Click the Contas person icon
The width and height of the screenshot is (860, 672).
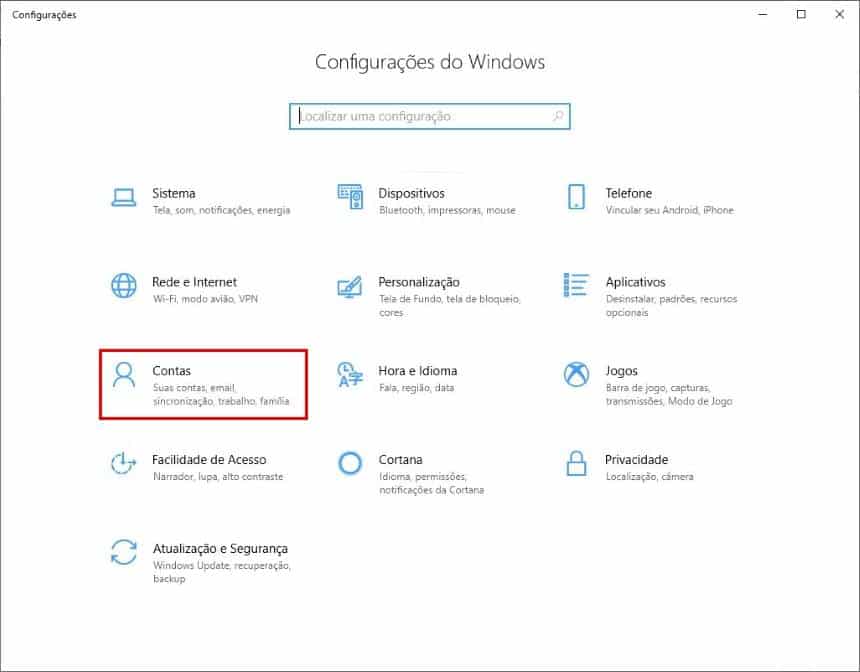(x=123, y=375)
